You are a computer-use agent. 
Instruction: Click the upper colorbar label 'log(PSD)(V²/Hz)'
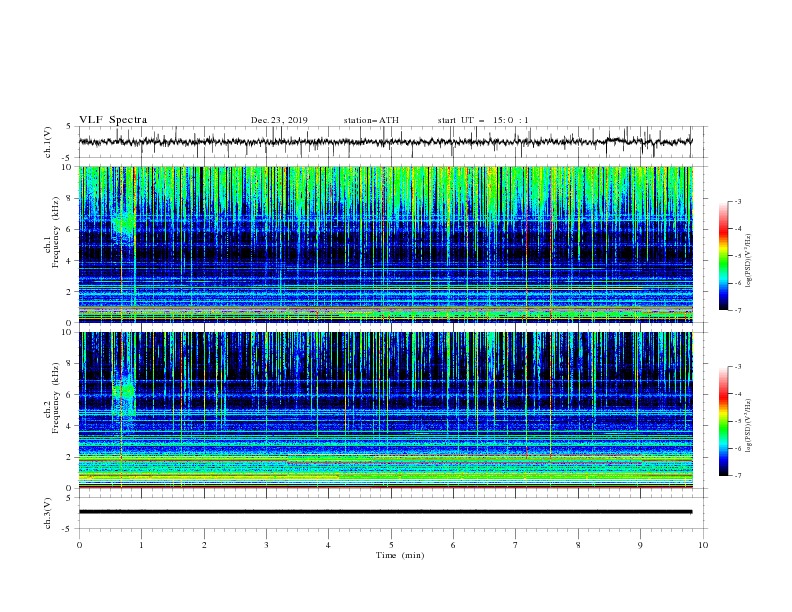[x=749, y=260]
